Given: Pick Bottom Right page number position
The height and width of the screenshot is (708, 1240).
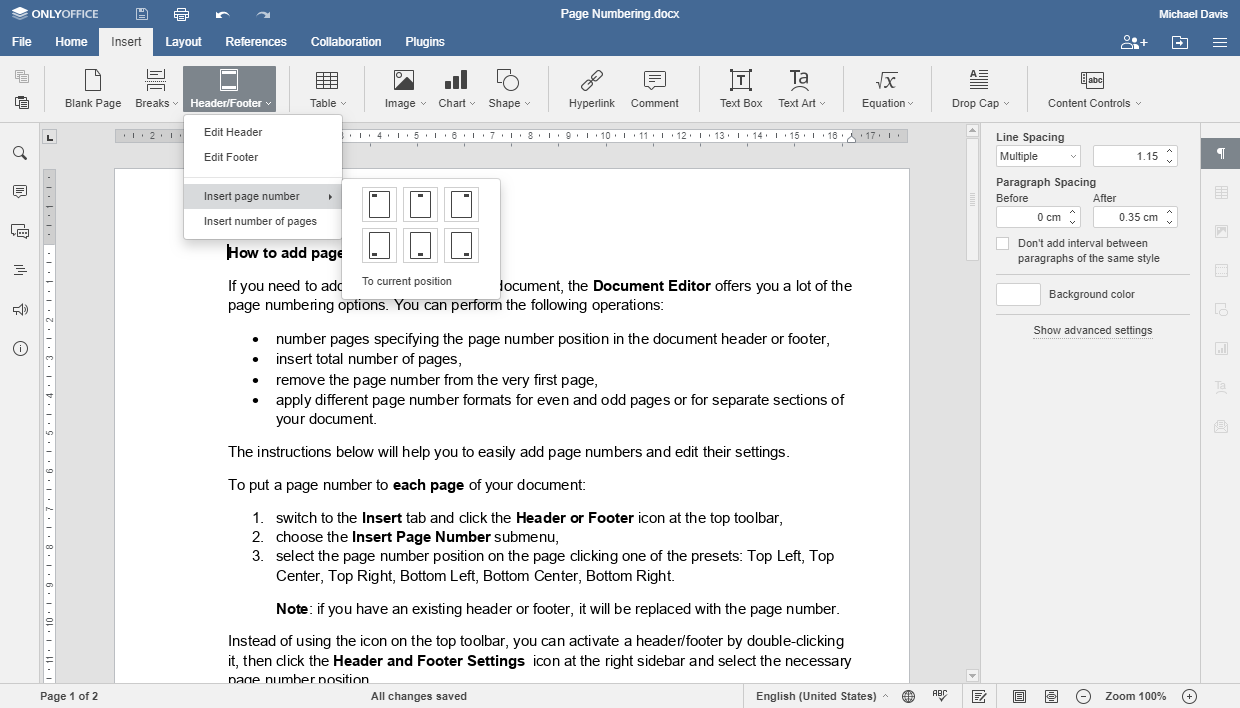Looking at the screenshot, I should point(461,245).
